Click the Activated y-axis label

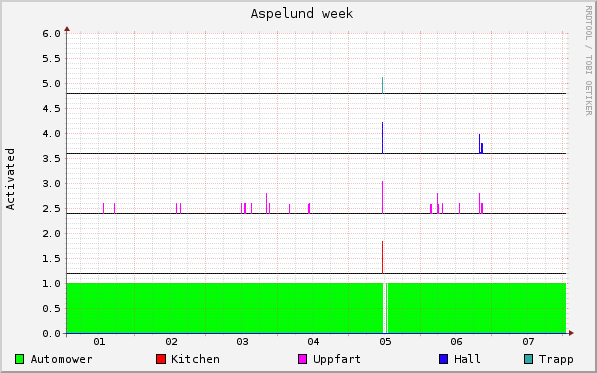click(10, 179)
